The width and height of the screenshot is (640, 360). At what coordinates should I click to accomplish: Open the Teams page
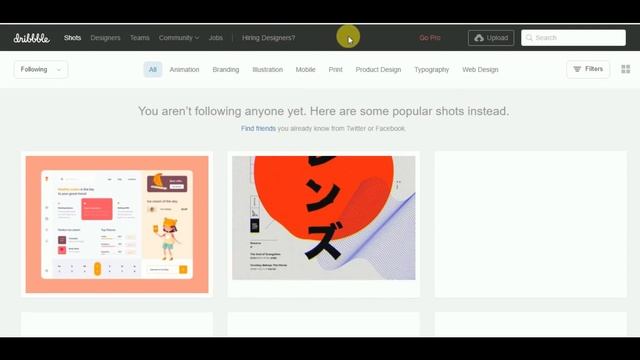(x=140, y=38)
